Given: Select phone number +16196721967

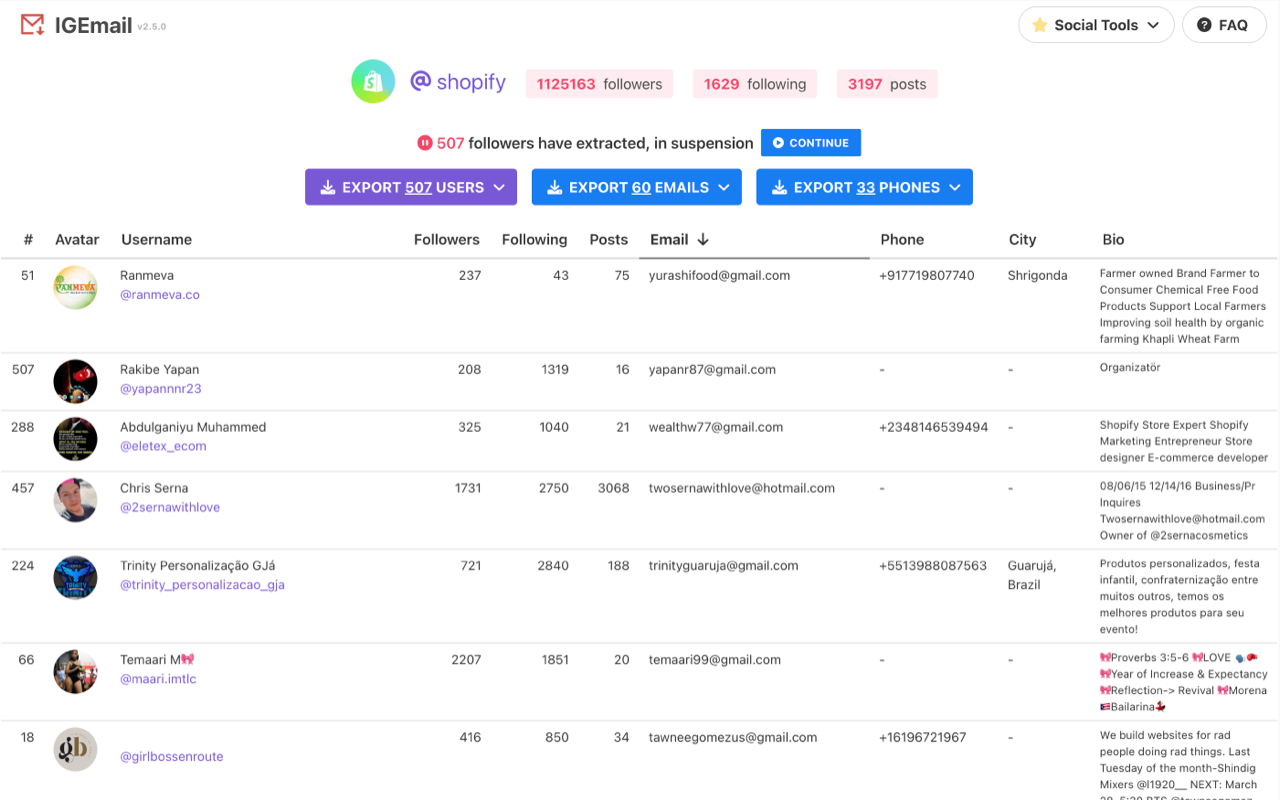Looking at the screenshot, I should pos(922,737).
